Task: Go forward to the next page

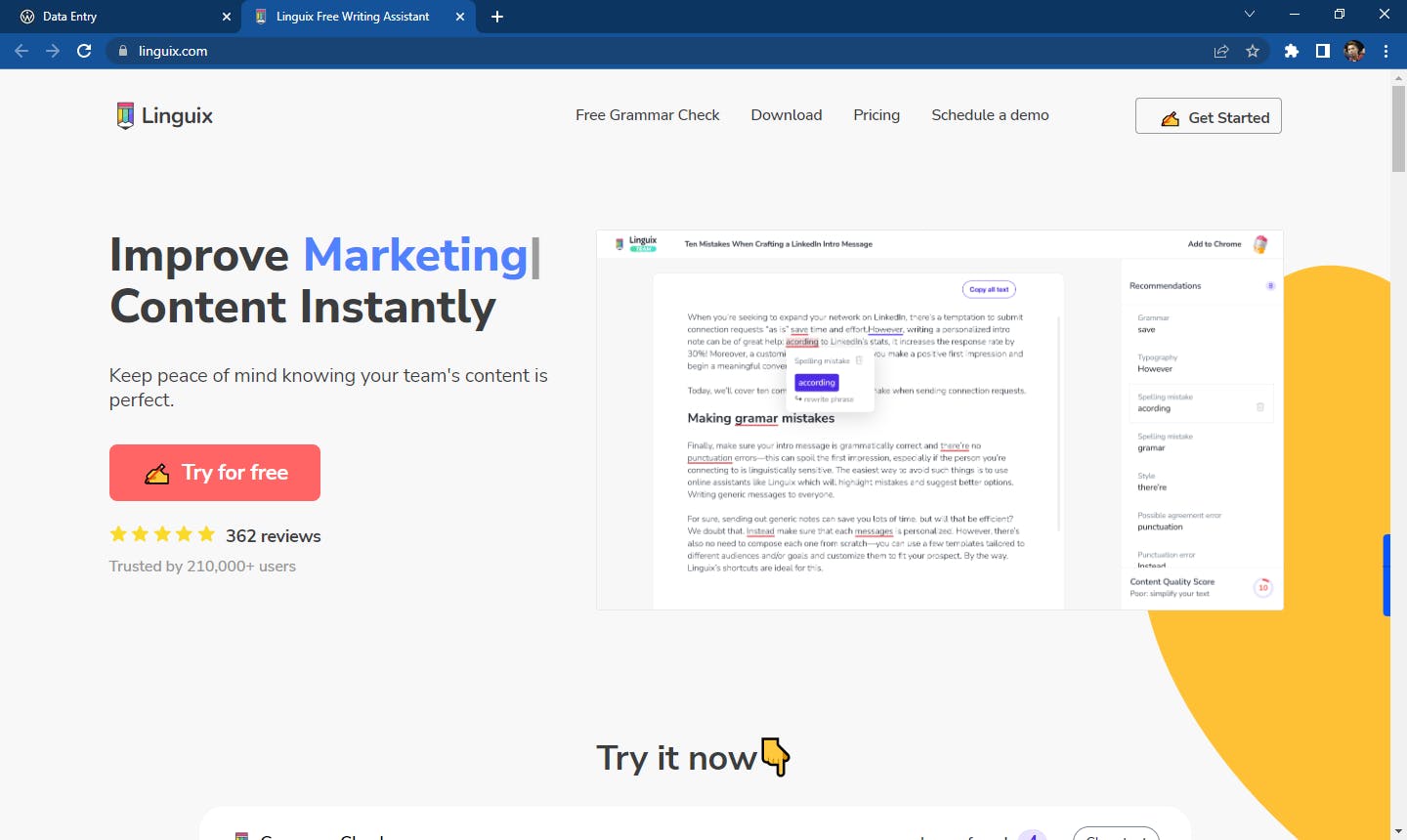Action: [x=53, y=51]
